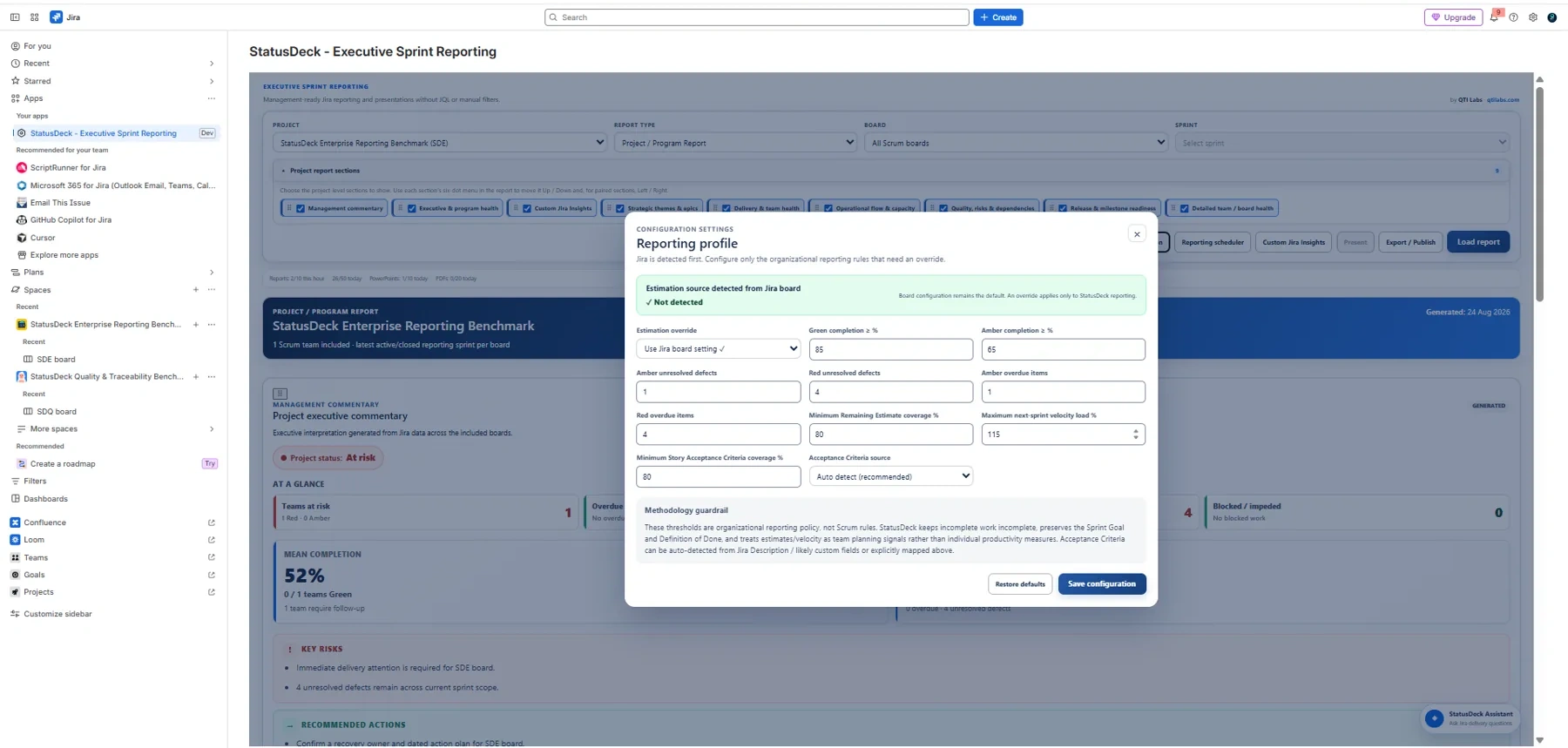The image size is (1568, 748).
Task: Toggle the sidebar collapse icon
Action: tap(15, 17)
